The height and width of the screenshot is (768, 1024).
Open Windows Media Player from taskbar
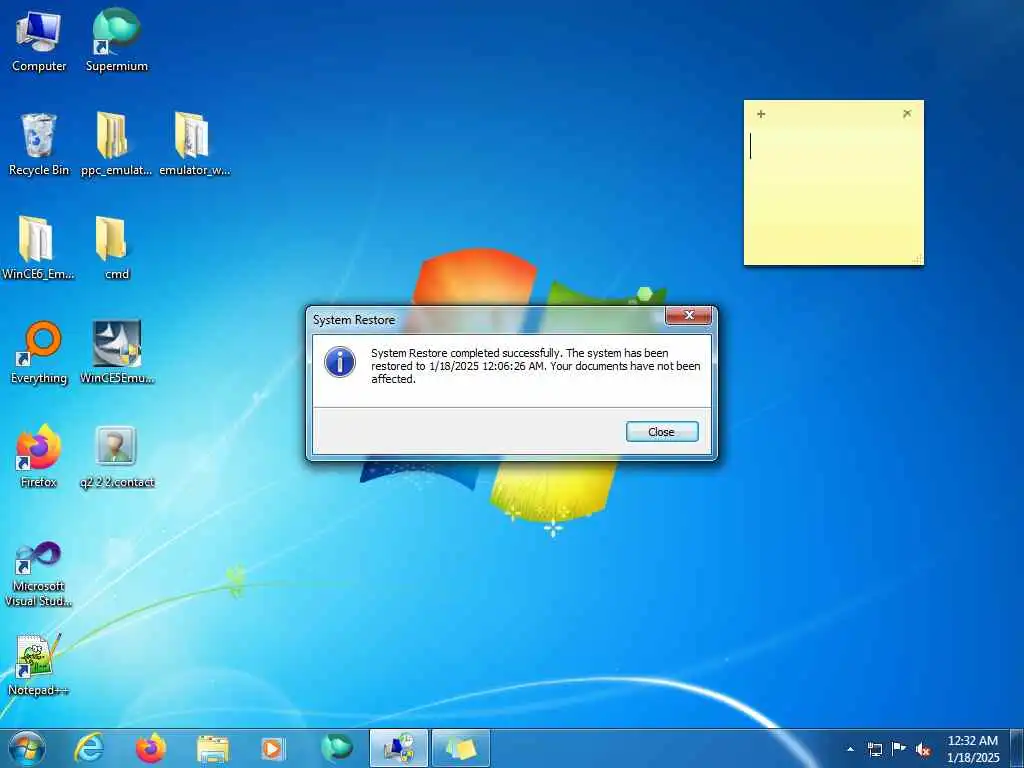(274, 748)
